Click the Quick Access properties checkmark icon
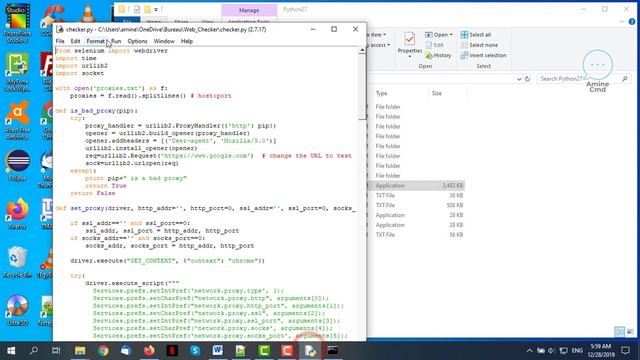 tap(137, 9)
